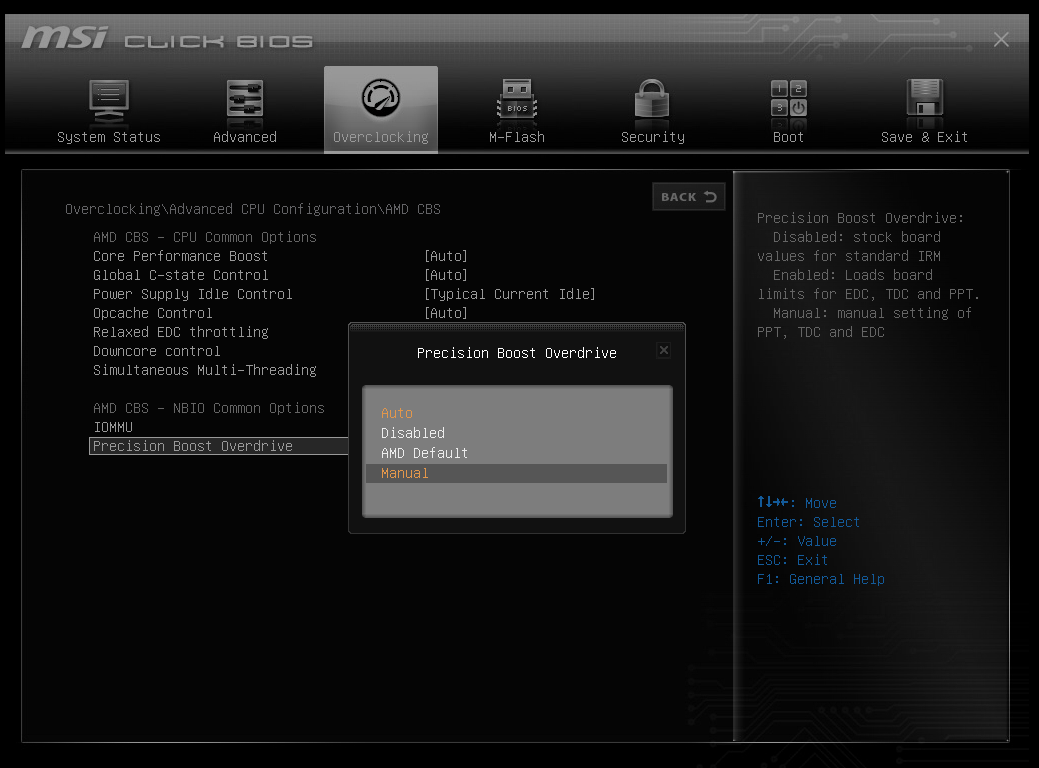The width and height of the screenshot is (1039, 768).
Task: Open Core Performance Boost [Auto] value
Action: click(446, 256)
